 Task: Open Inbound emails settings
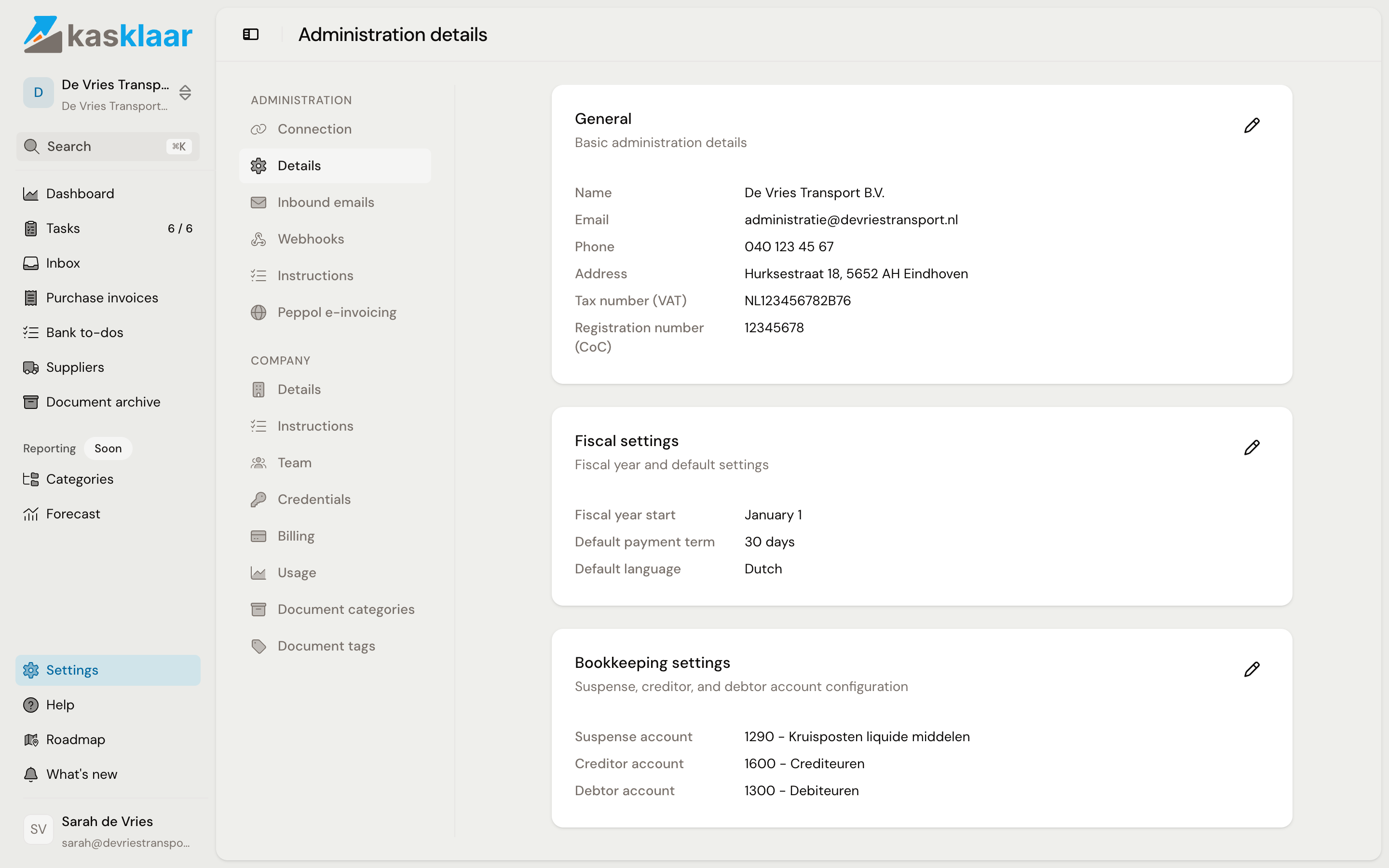pos(335,203)
